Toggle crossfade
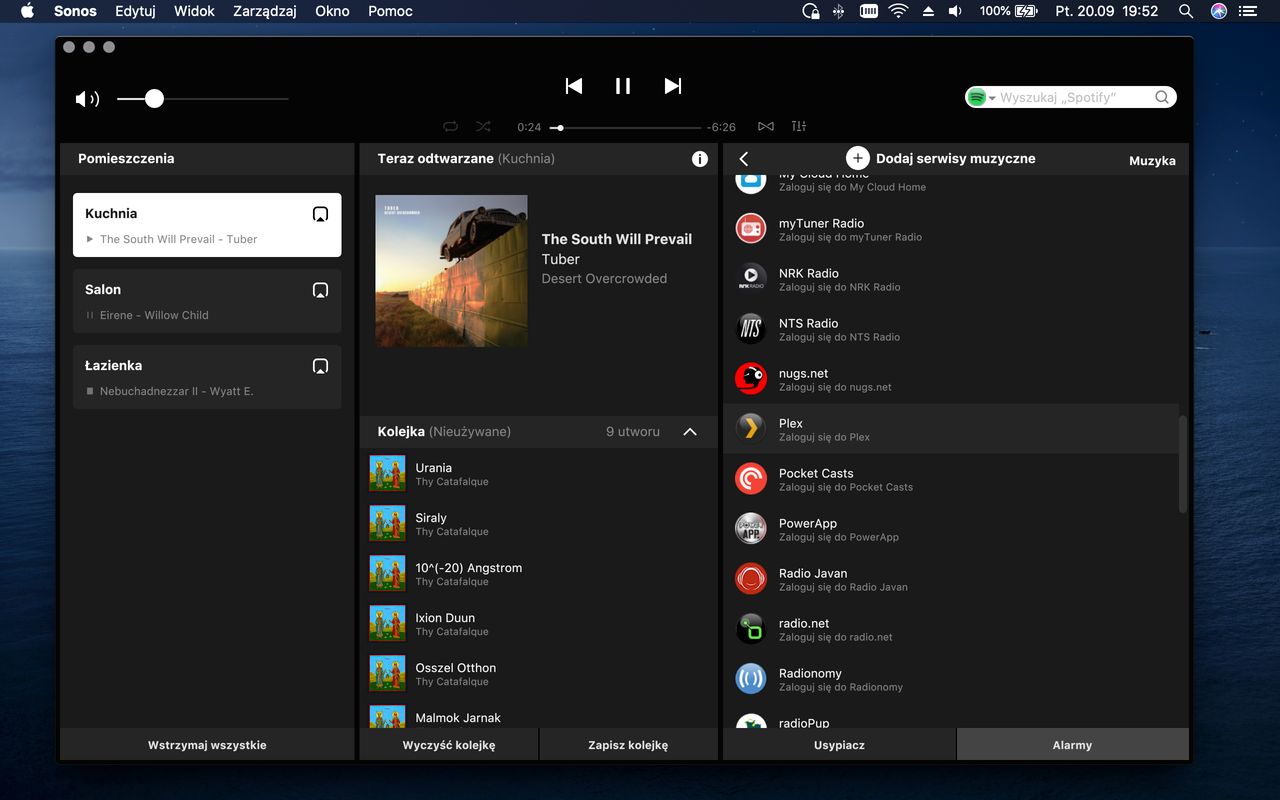The width and height of the screenshot is (1280, 800). coord(766,126)
